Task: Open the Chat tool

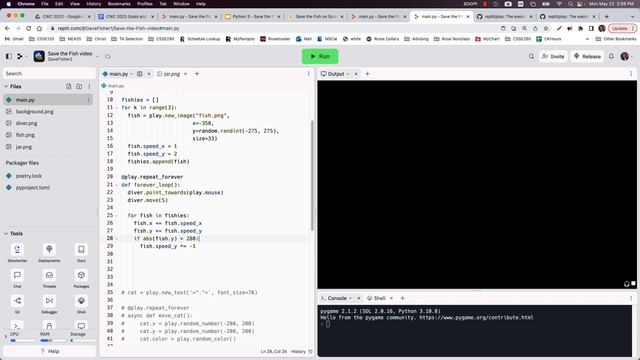Action: [x=17, y=279]
